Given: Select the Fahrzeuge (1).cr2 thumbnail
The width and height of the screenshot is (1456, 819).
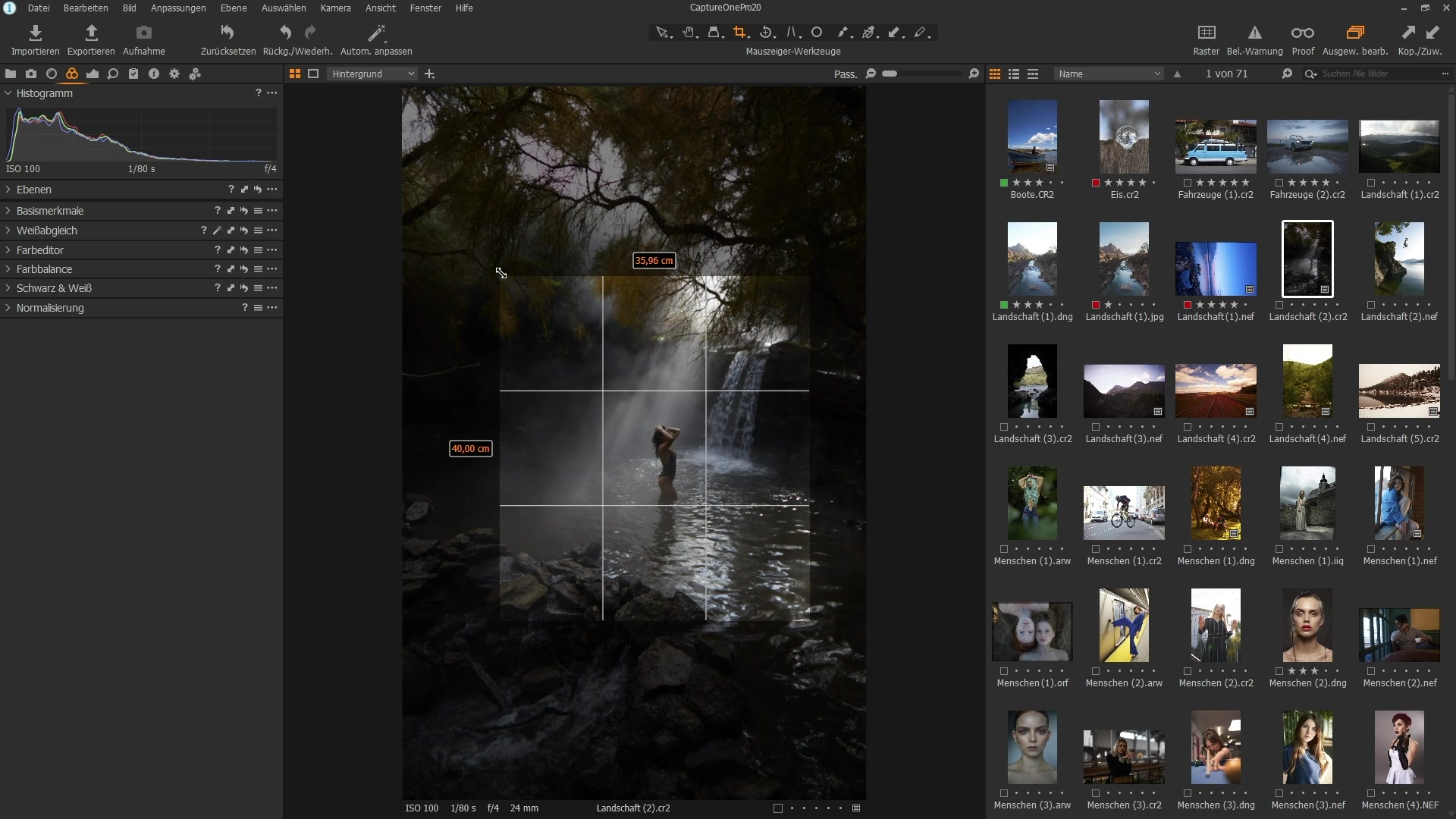Looking at the screenshot, I should tap(1215, 146).
